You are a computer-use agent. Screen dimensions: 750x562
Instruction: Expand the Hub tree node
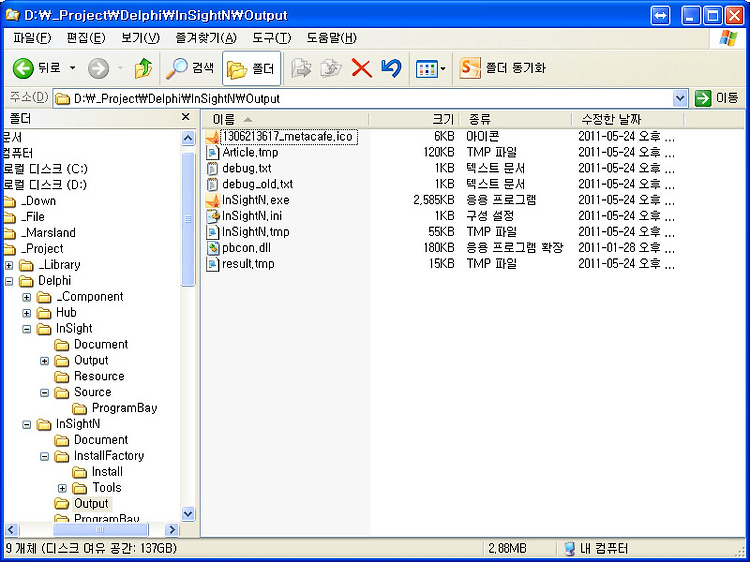(x=27, y=313)
